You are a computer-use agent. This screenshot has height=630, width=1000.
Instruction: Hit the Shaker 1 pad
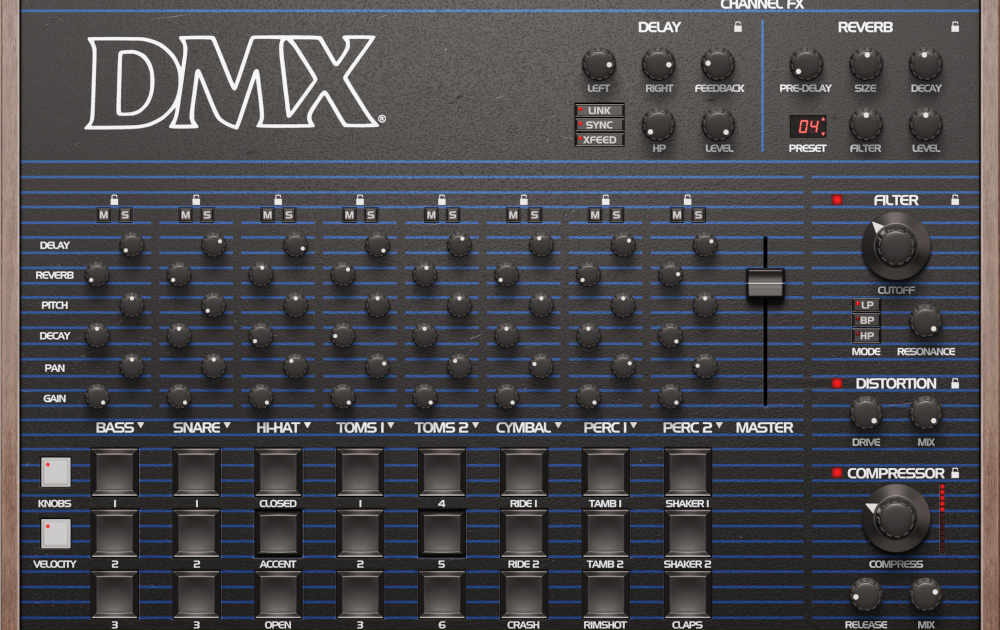pos(688,472)
